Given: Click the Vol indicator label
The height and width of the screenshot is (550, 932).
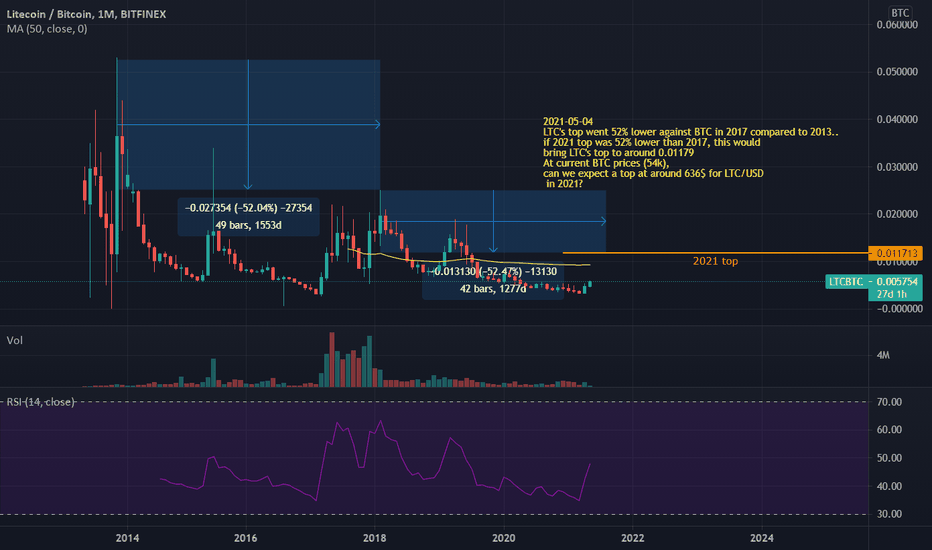Looking at the screenshot, I should click(x=15, y=340).
